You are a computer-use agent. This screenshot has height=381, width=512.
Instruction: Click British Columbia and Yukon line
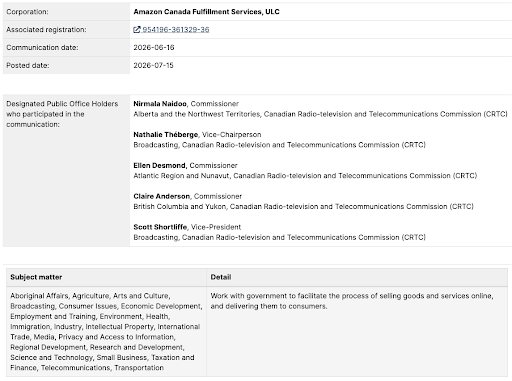point(303,206)
